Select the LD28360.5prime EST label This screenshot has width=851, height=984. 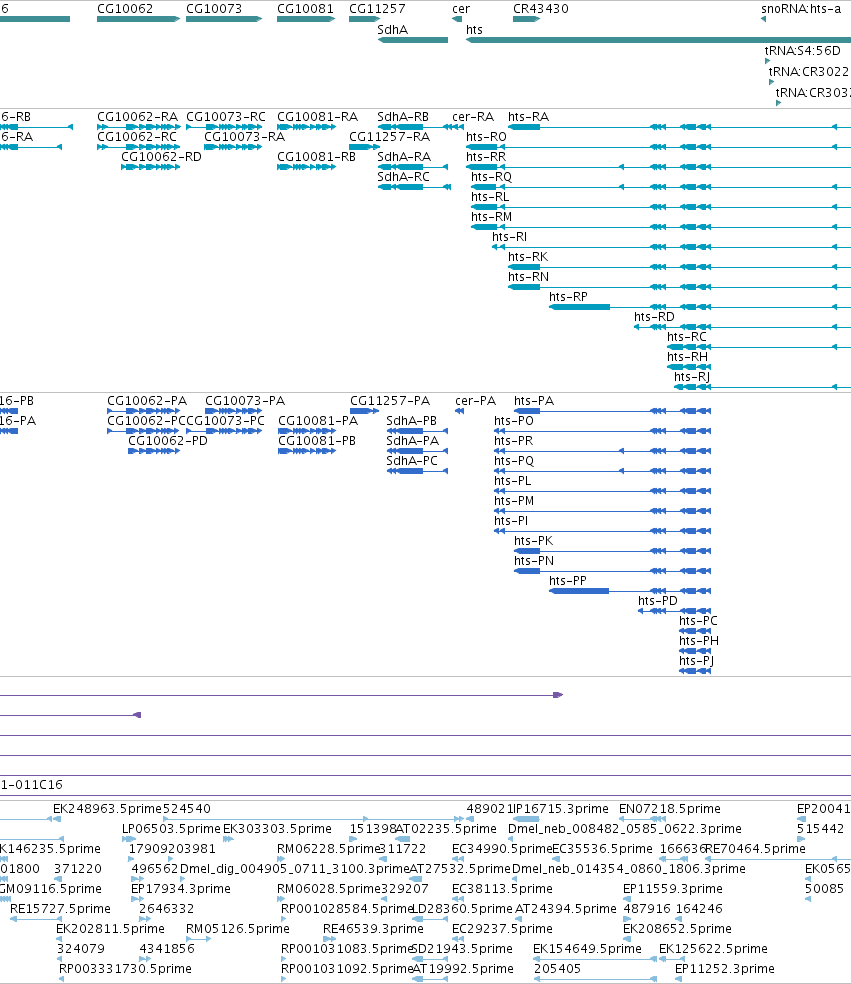462,909
